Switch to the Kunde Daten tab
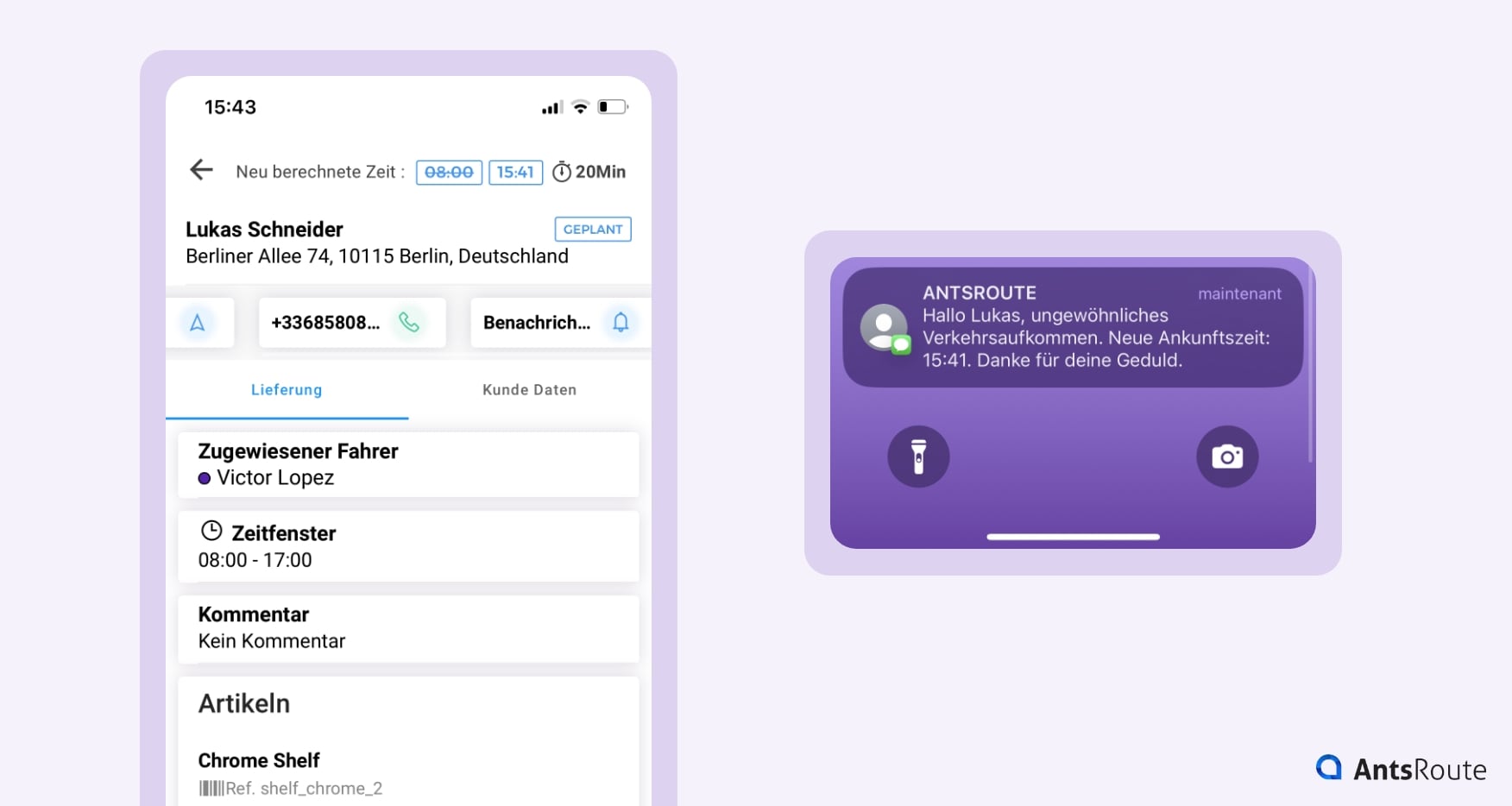Image resolution: width=1512 pixels, height=806 pixels. (529, 390)
